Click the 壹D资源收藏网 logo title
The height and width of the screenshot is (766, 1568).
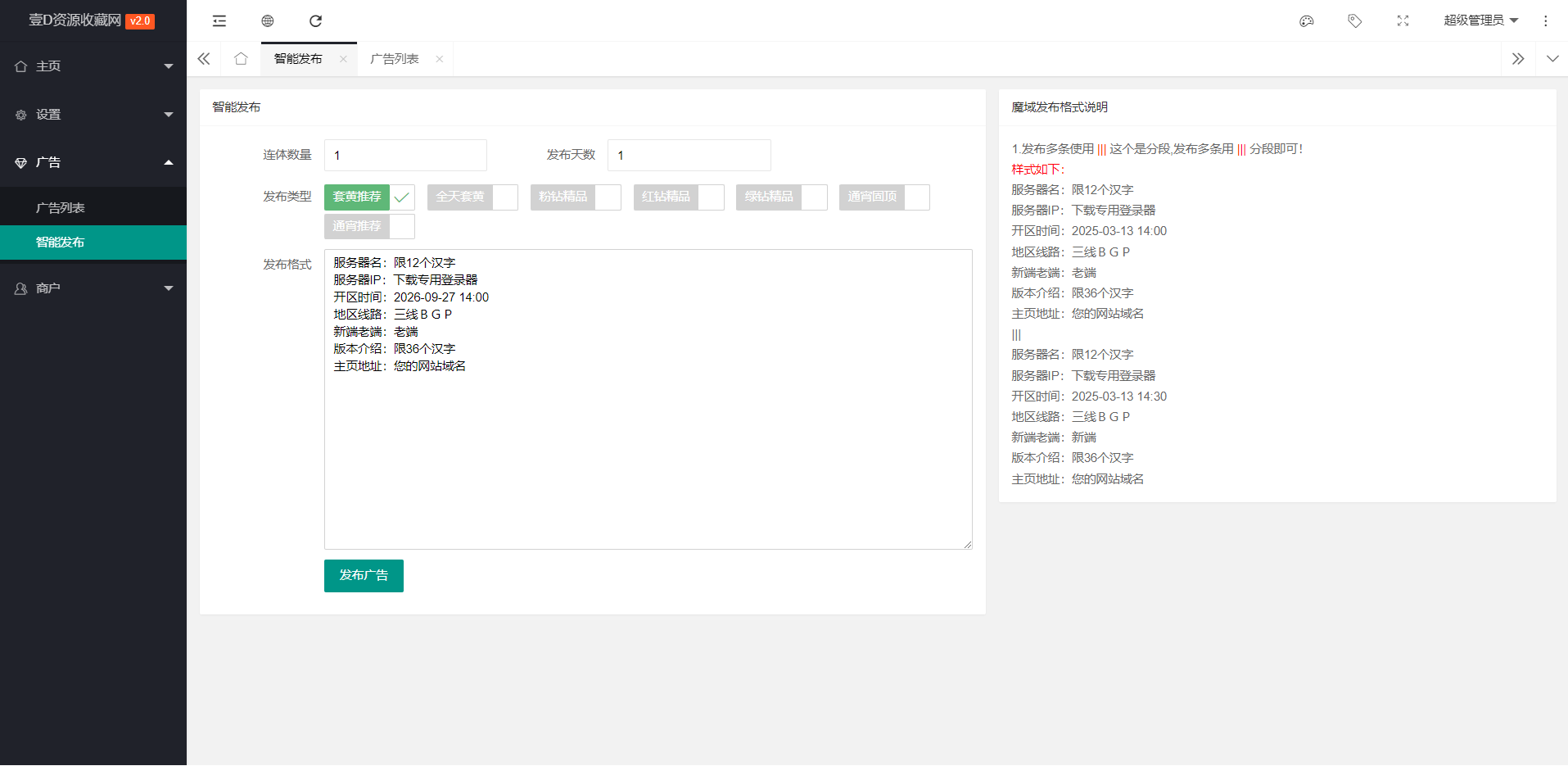pyautogui.click(x=75, y=20)
